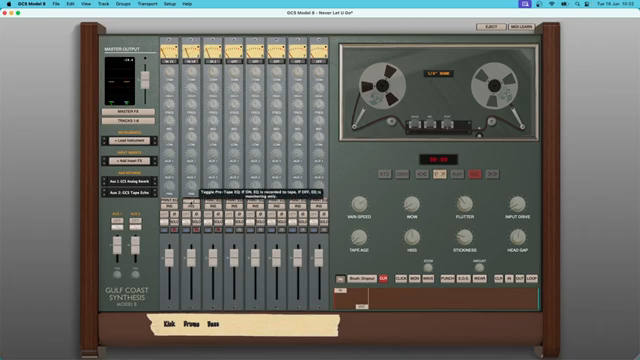Open channel 3 input selector showing IN 2
This screenshot has height=360, width=640.
coord(213,62)
